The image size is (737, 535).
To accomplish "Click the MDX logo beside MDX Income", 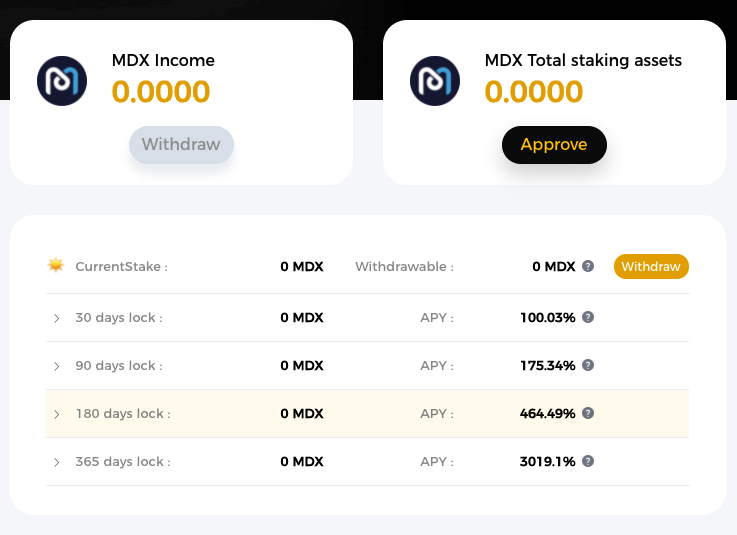I will point(62,81).
